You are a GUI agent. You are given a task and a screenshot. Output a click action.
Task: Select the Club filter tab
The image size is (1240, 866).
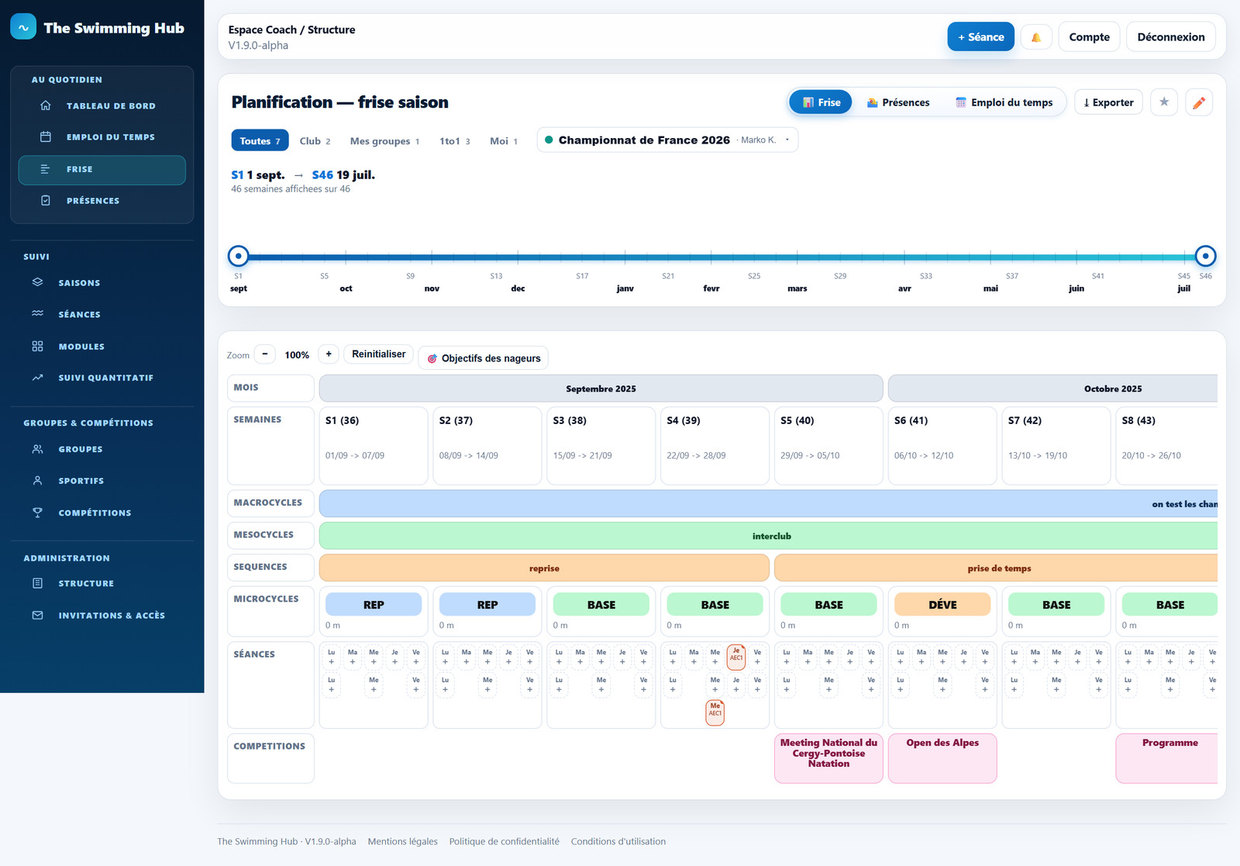point(315,141)
